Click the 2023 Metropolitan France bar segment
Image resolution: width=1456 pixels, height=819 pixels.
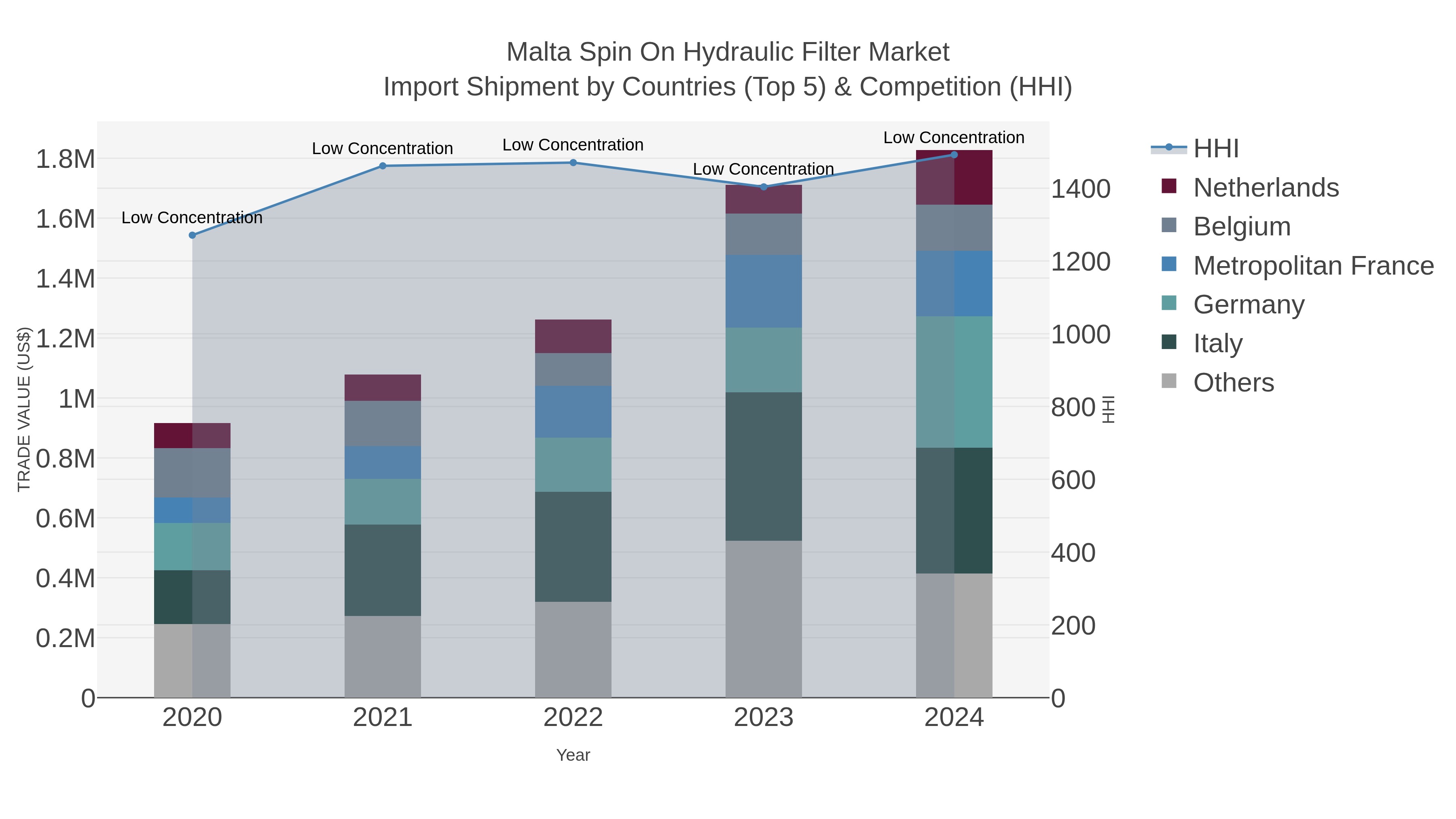pyautogui.click(x=764, y=292)
